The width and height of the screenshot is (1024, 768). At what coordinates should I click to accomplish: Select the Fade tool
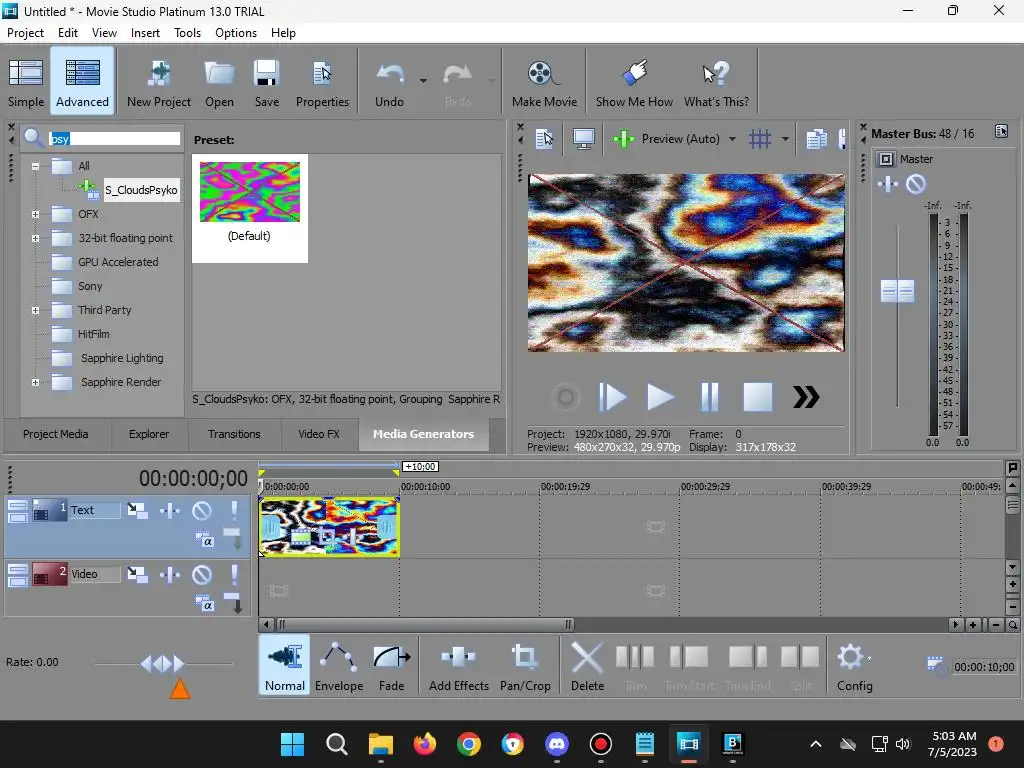pos(391,666)
